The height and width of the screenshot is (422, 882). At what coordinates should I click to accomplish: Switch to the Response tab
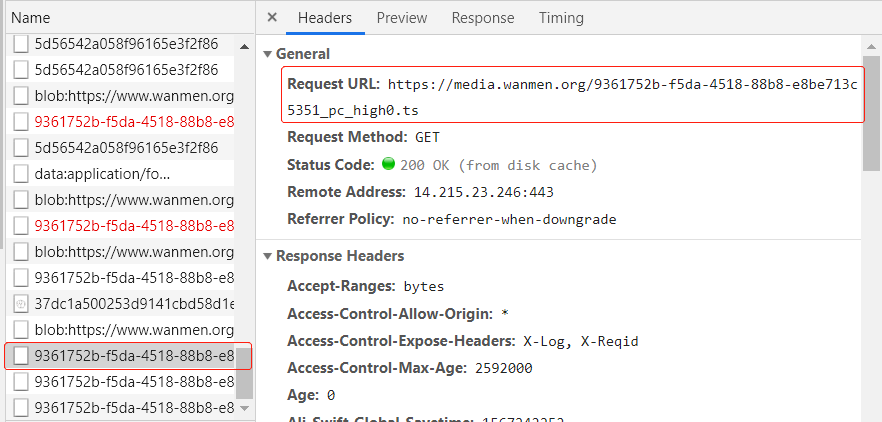coord(482,18)
